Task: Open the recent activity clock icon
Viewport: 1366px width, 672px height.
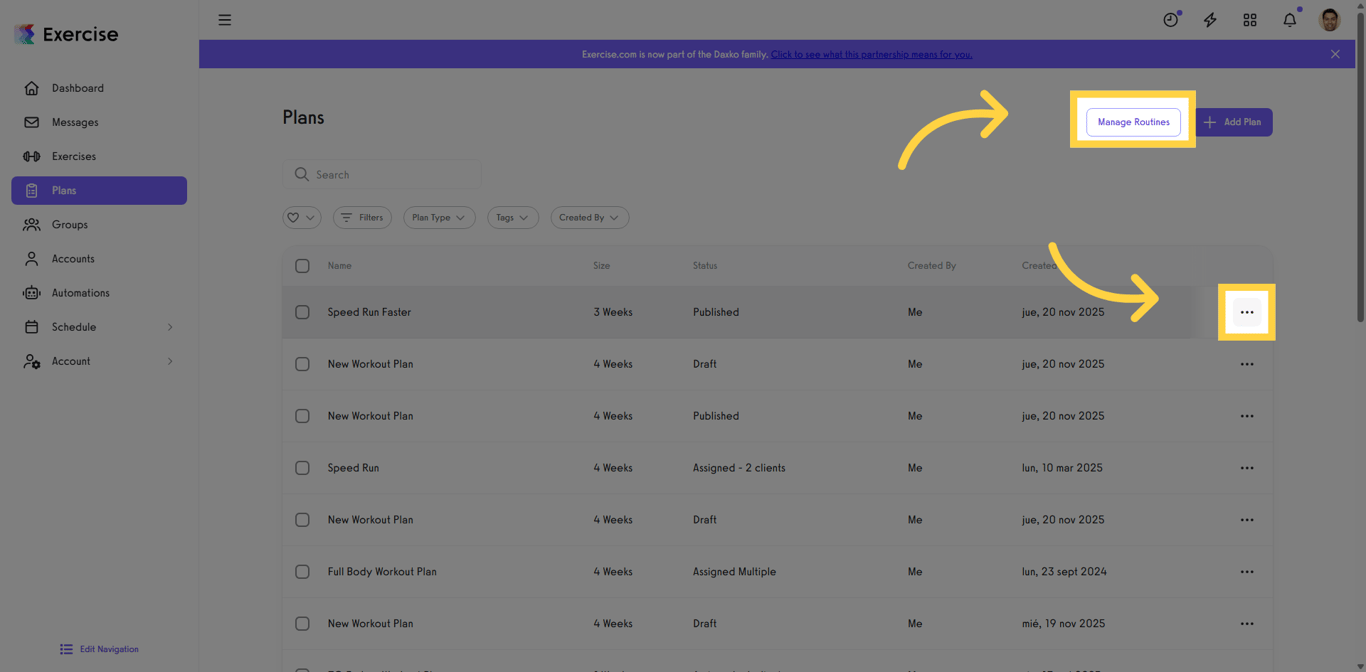Action: coord(1170,19)
